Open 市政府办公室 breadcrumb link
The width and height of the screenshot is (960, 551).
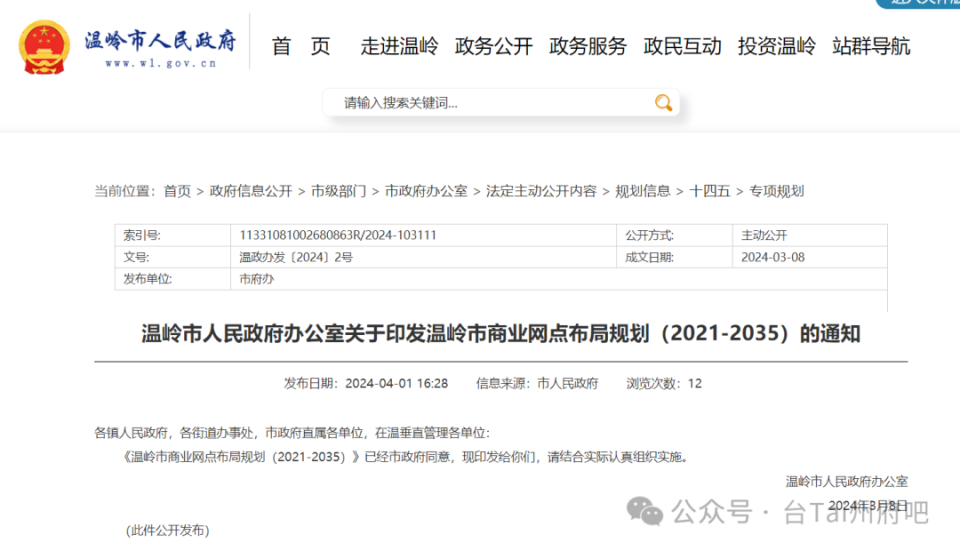pyautogui.click(x=426, y=191)
